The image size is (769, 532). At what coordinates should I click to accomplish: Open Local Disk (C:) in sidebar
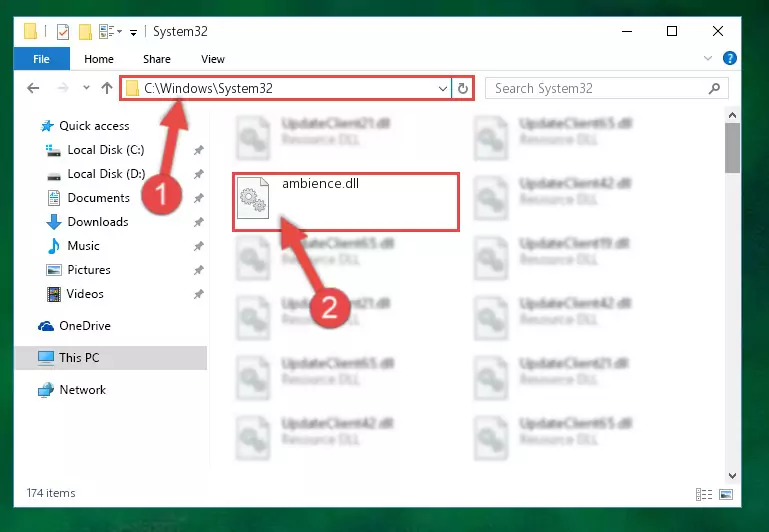click(106, 150)
